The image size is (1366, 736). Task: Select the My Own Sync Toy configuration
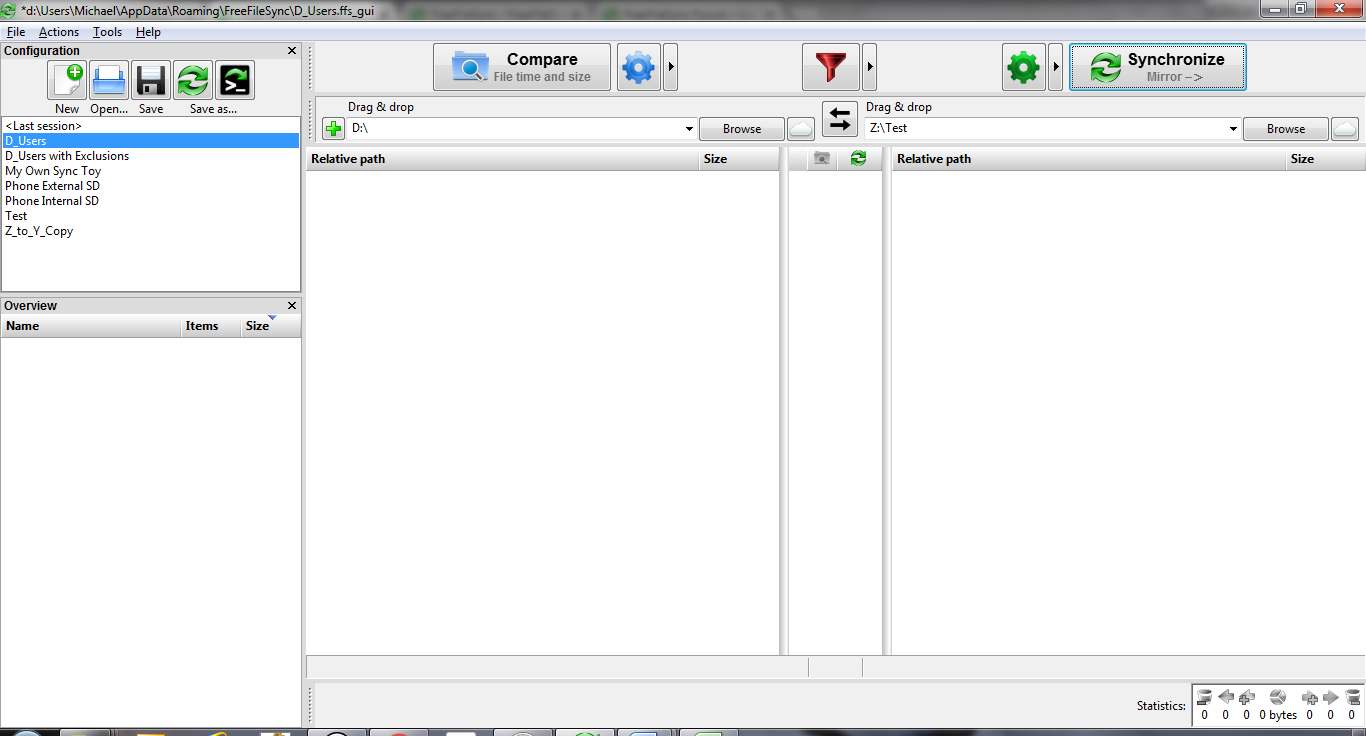click(x=151, y=171)
